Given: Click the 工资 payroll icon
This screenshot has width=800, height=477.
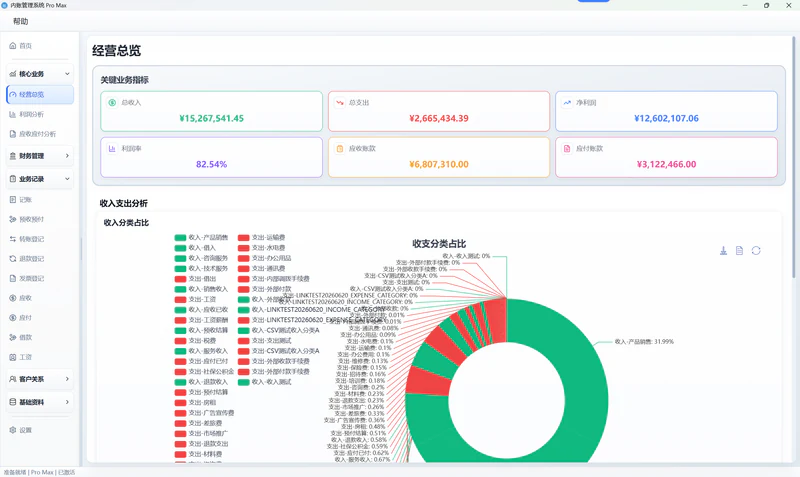Looking at the screenshot, I should (13, 357).
